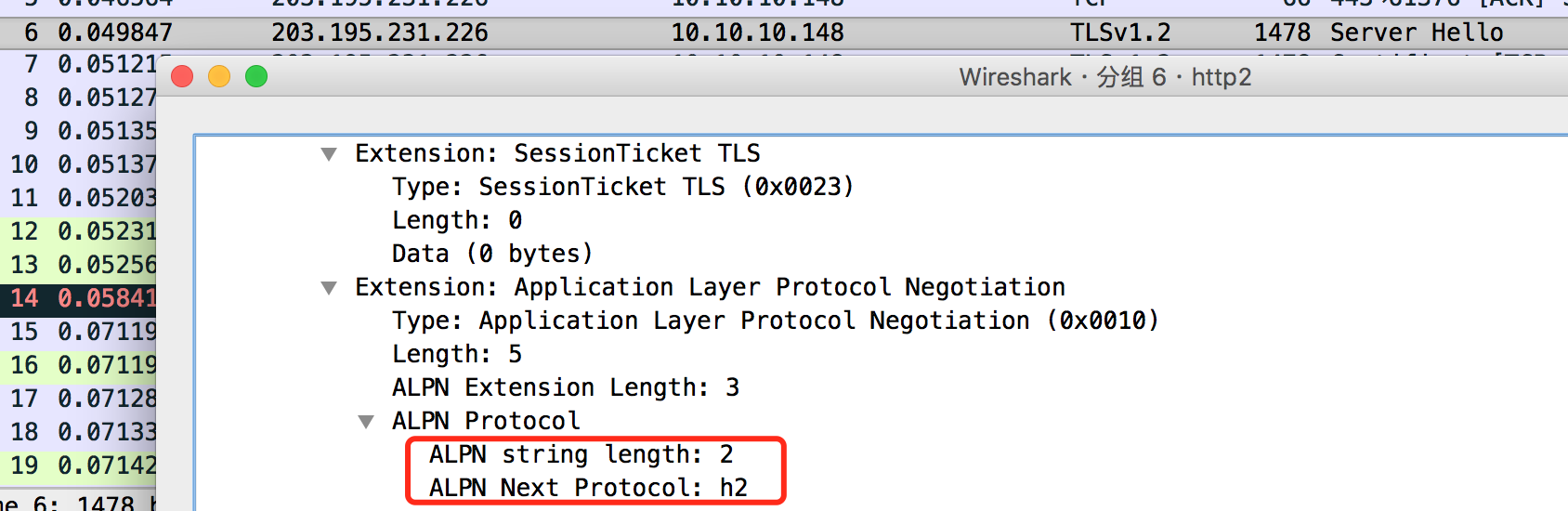Select the Data (0 bytes) field

point(491,254)
